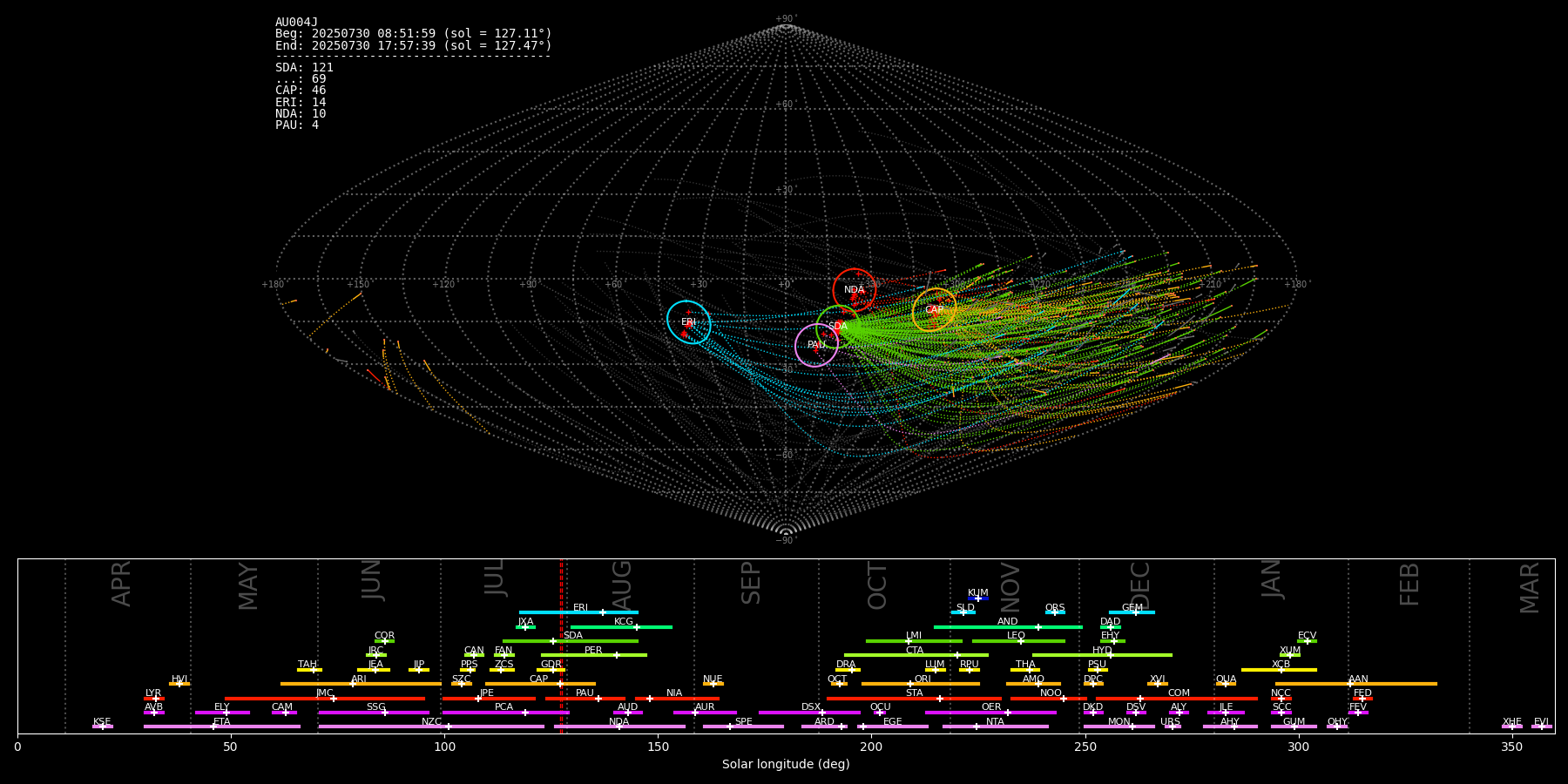The height and width of the screenshot is (784, 1568).
Task: Click the KCG shower bar in the timeline
Action: [621, 627]
